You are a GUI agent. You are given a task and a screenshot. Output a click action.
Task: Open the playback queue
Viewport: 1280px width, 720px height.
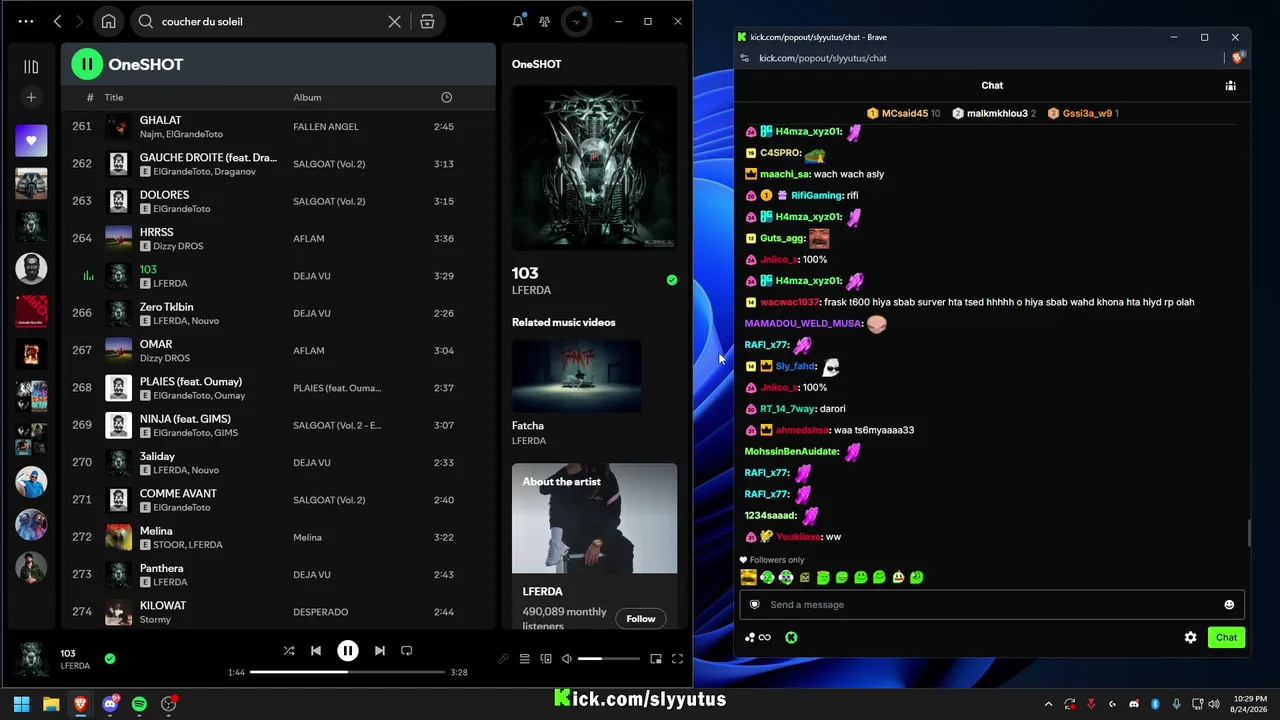click(x=524, y=659)
